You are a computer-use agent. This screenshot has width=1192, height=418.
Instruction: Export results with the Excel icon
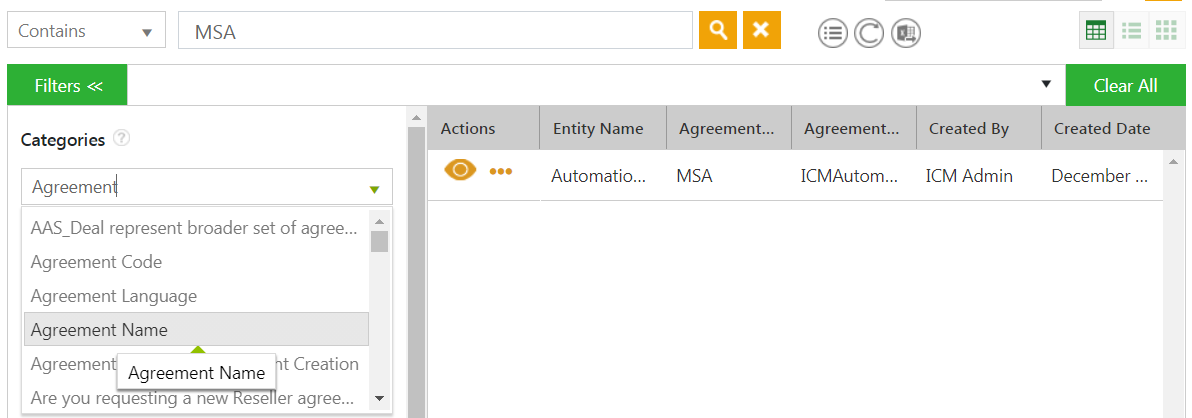tap(906, 33)
